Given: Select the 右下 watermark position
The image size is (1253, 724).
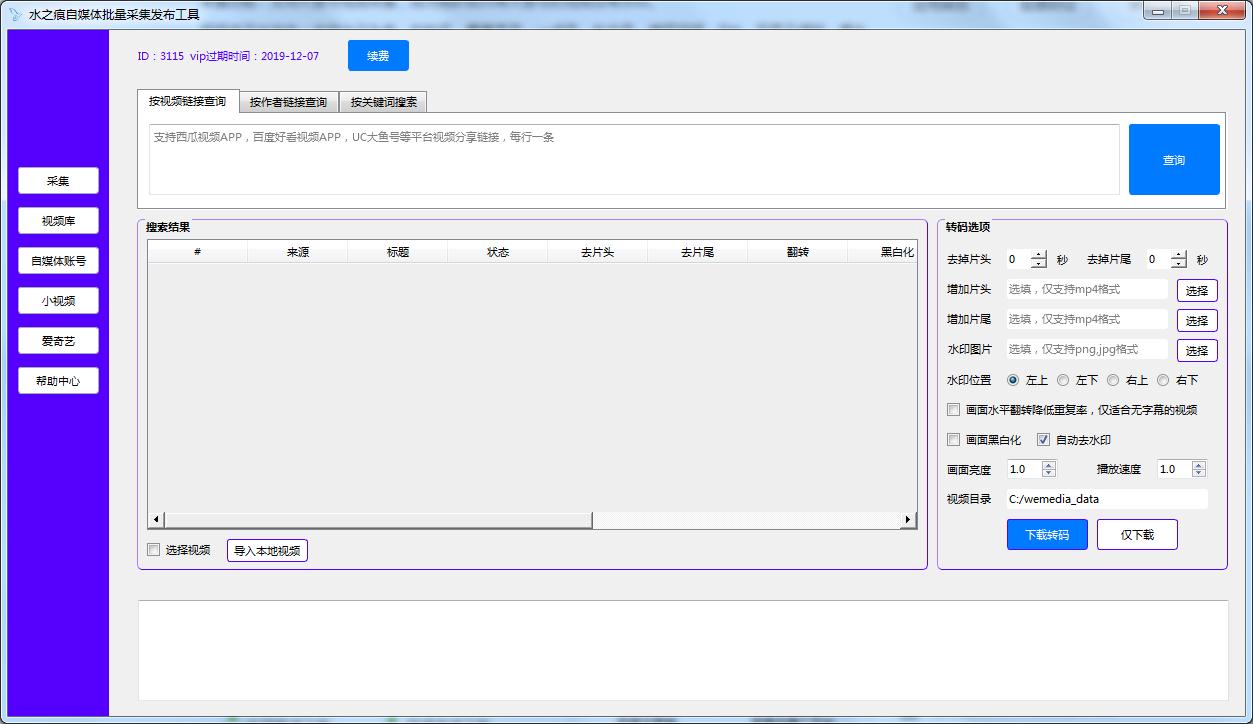Looking at the screenshot, I should pyautogui.click(x=1163, y=380).
